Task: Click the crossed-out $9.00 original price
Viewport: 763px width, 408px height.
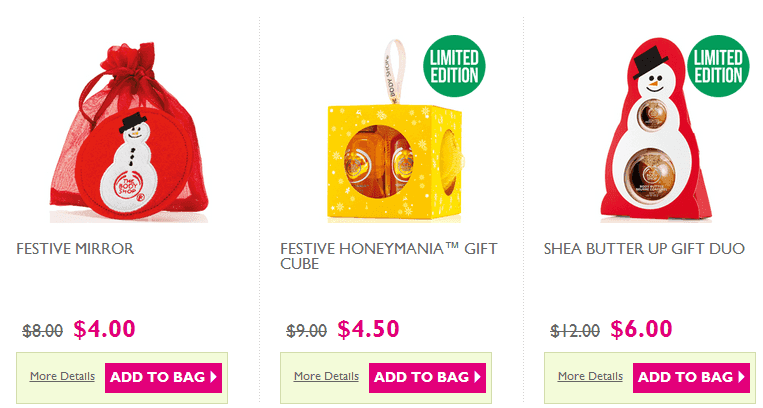Action: pyautogui.click(x=307, y=331)
